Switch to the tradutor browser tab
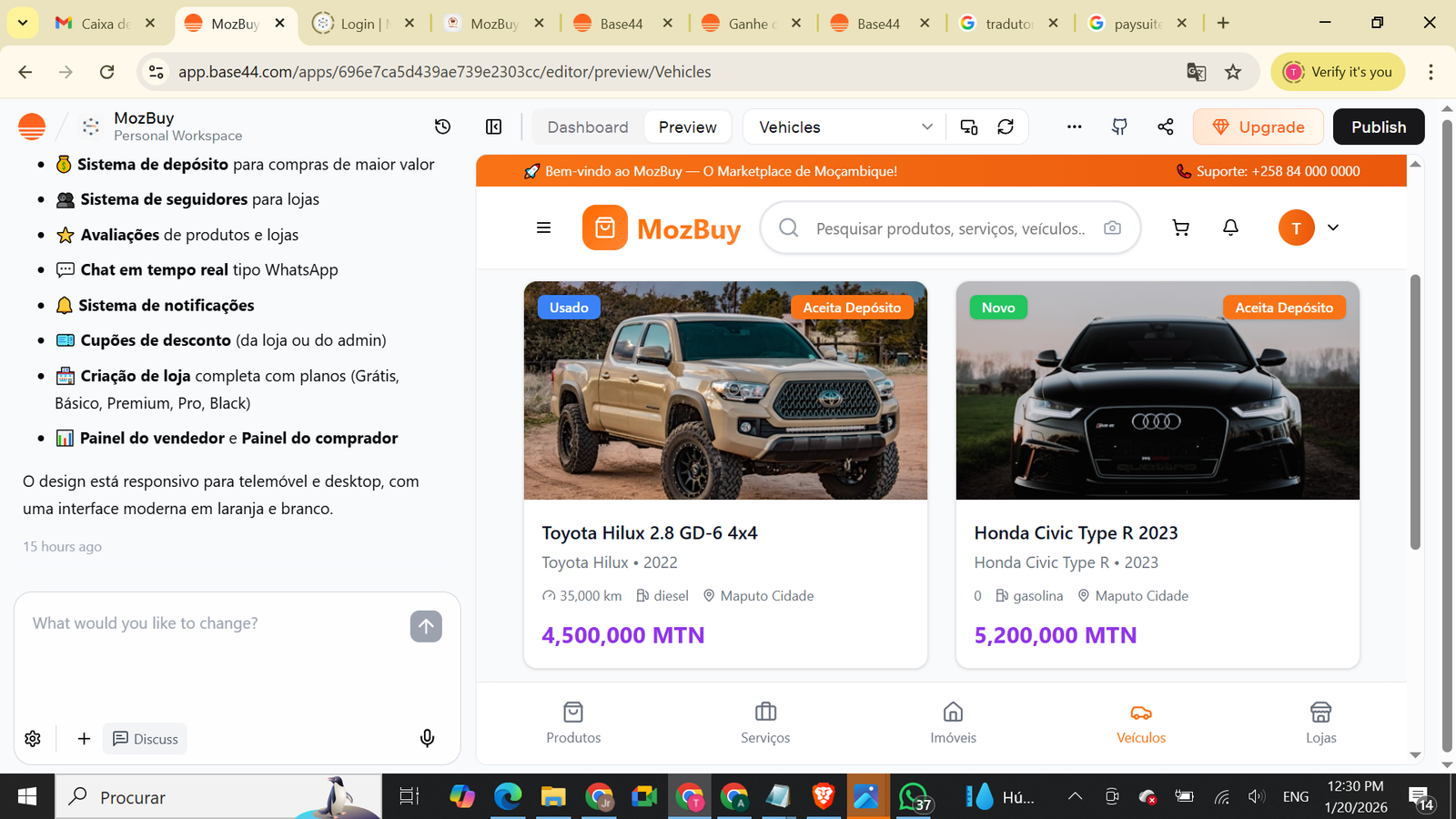The width and height of the screenshot is (1456, 819). point(1009,24)
